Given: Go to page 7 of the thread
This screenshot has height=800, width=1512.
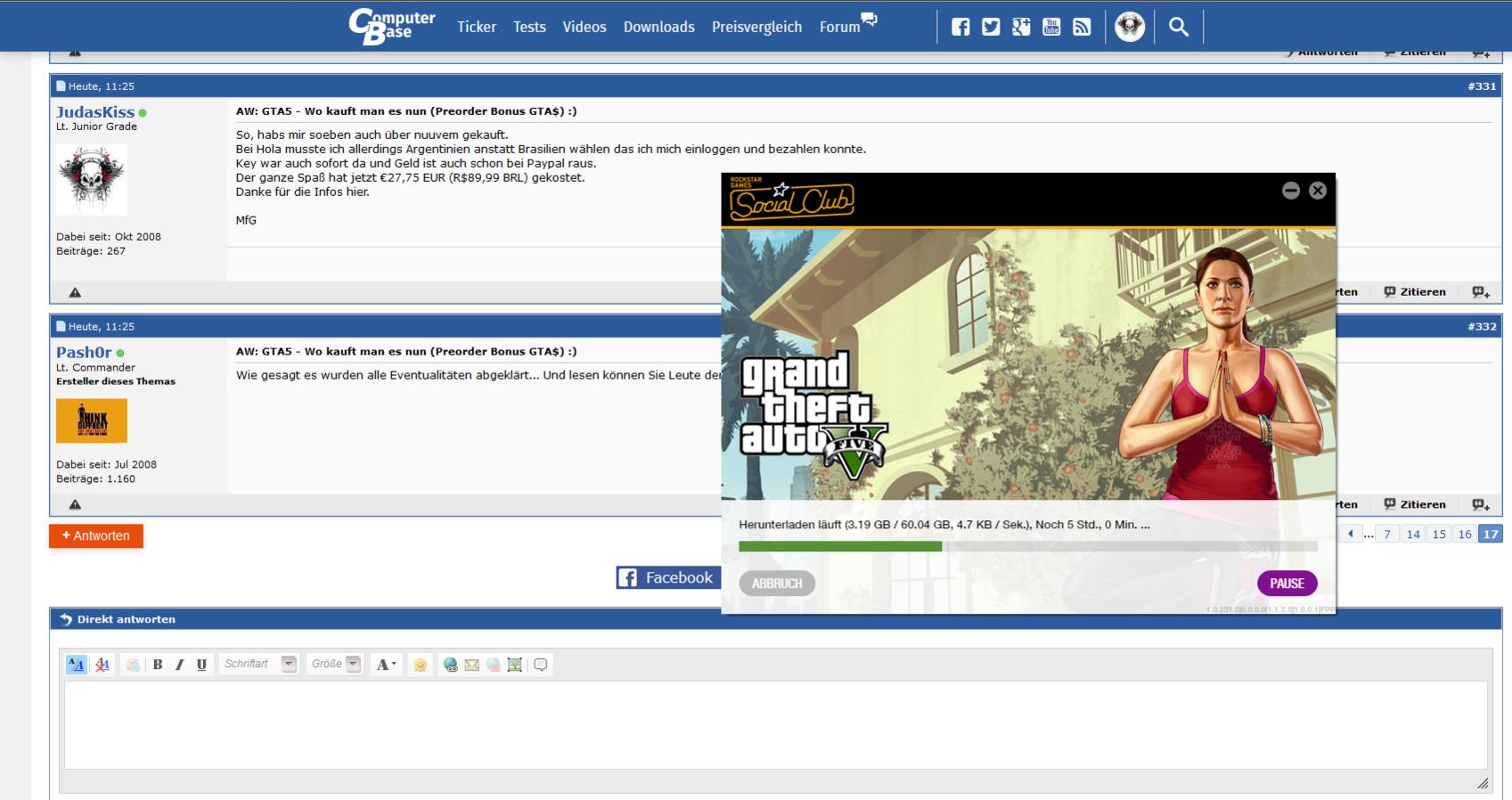Looking at the screenshot, I should coord(1387,535).
